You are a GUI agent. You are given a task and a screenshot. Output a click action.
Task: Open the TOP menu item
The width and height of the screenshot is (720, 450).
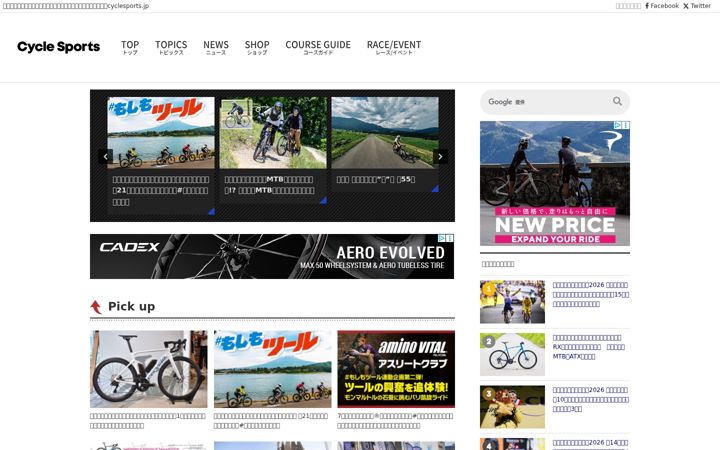(130, 47)
